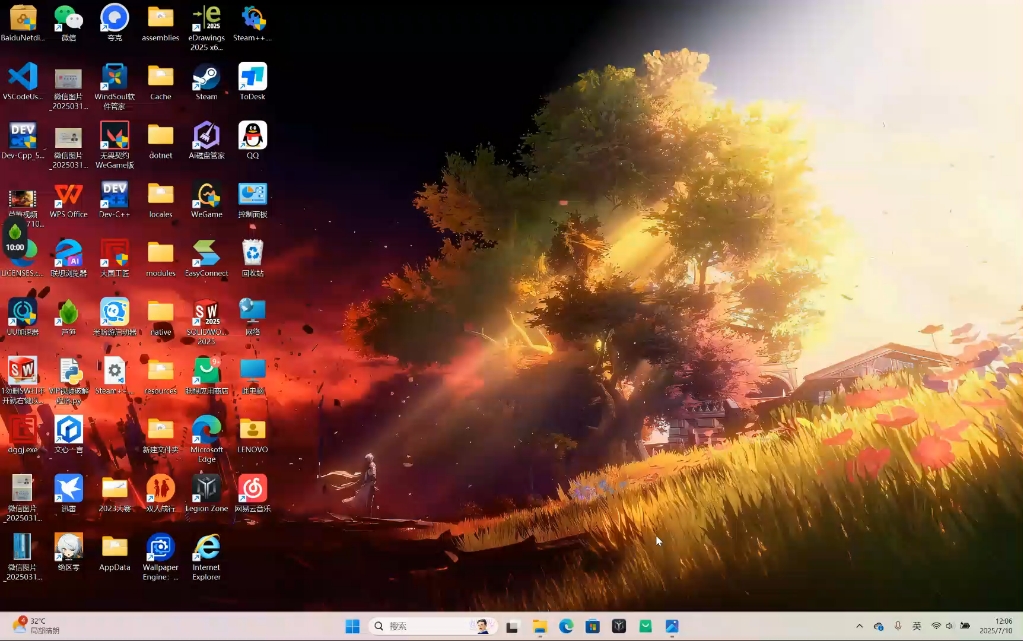1023x641 pixels.
Task: Launch the Steam shortcut
Action: point(206,77)
